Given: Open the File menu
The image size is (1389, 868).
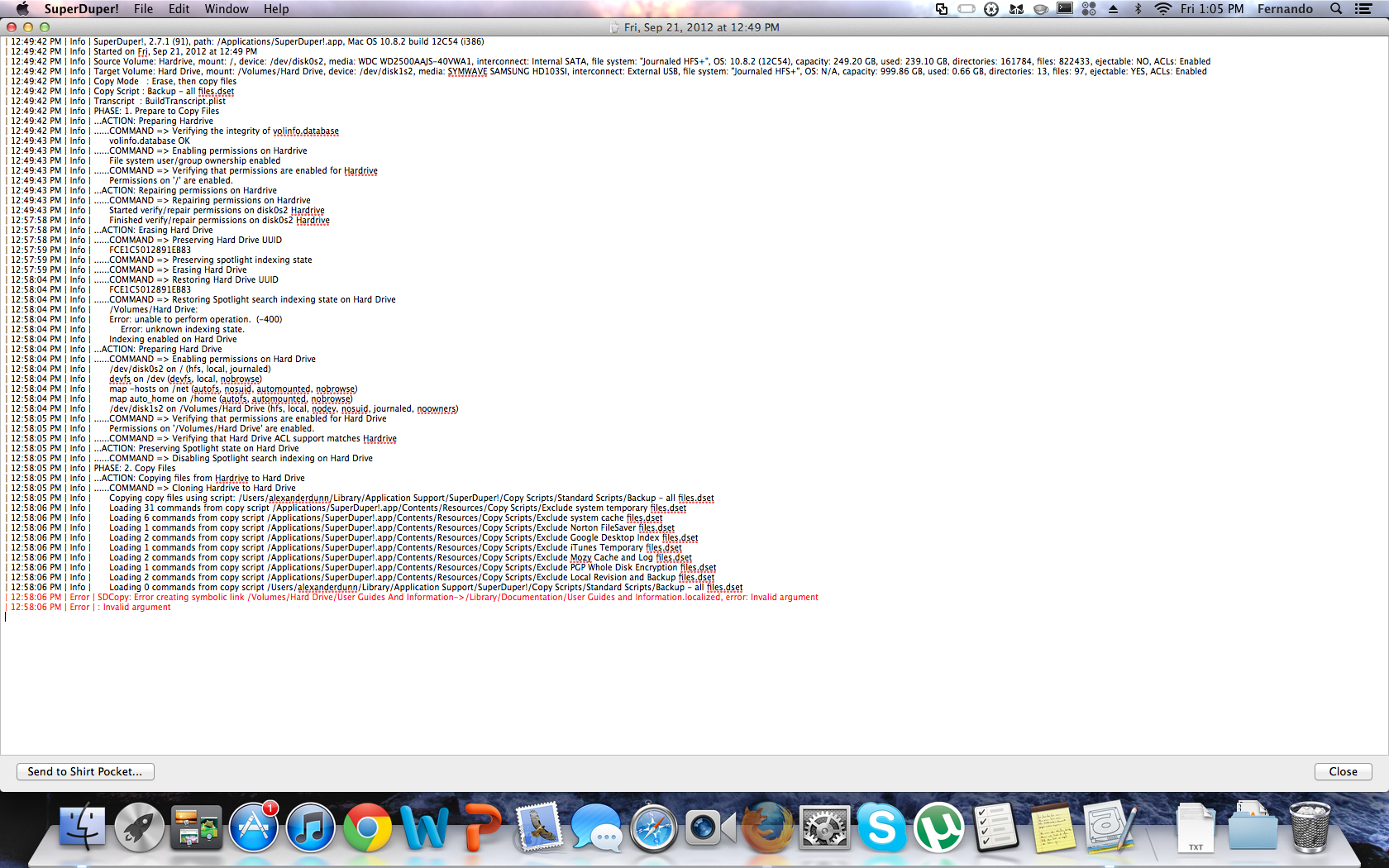Looking at the screenshot, I should [143, 9].
